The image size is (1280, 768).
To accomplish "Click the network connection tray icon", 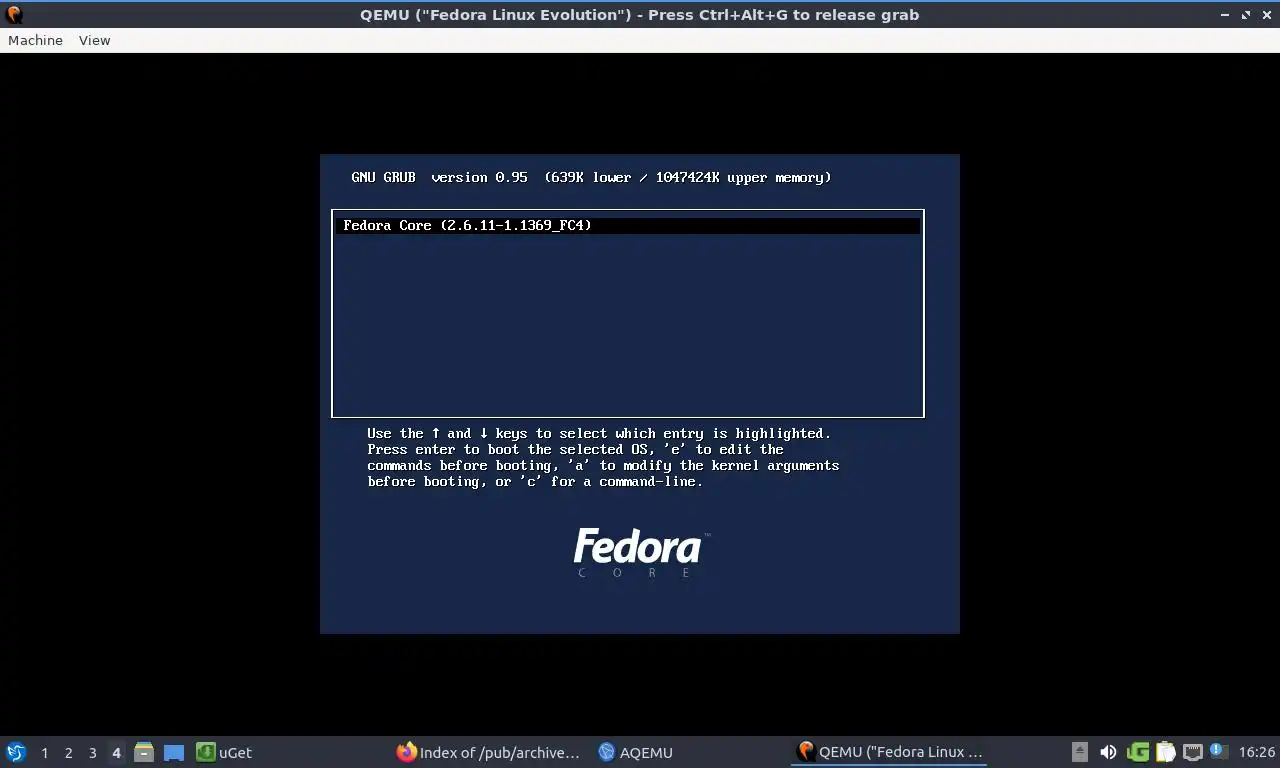I will click(1192, 752).
